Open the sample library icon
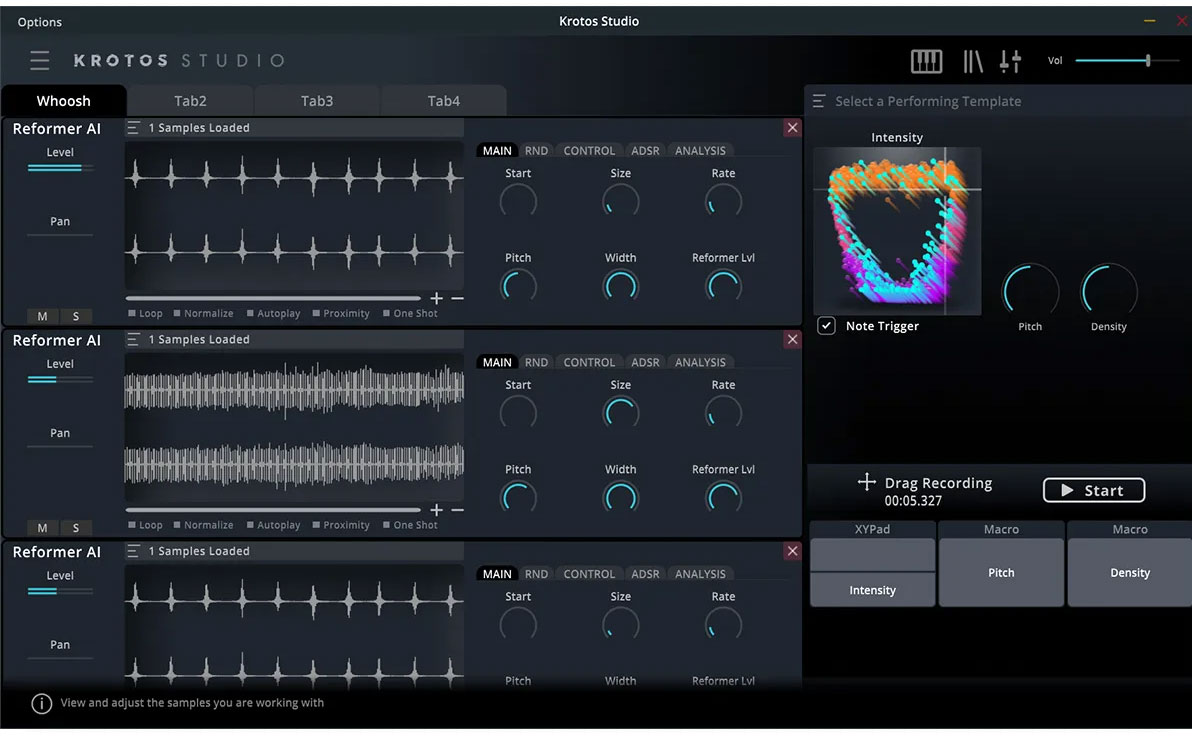Image resolution: width=1192 pixels, height=736 pixels. point(972,61)
